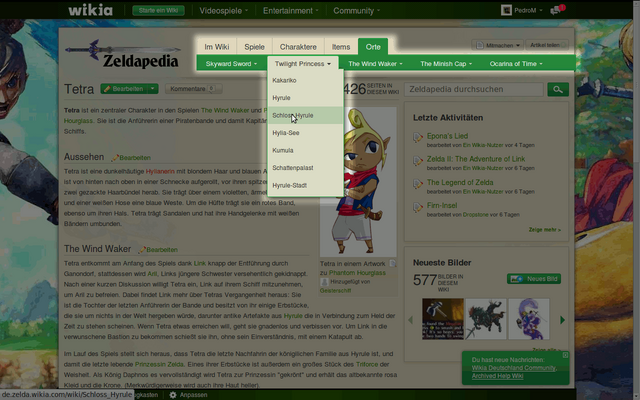The image size is (640, 400).
Task: Expand the Skyward Sword menu
Action: 231,64
